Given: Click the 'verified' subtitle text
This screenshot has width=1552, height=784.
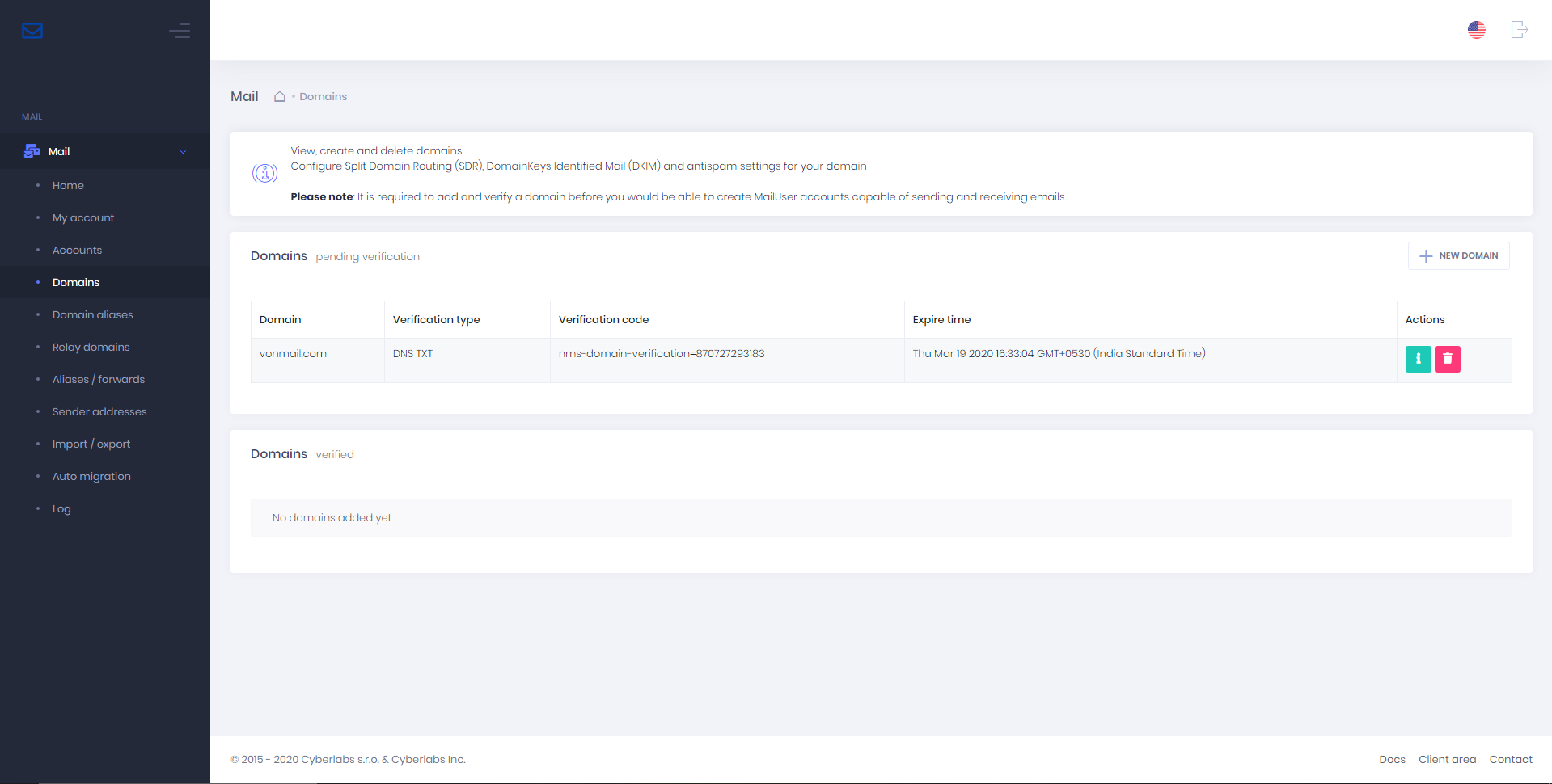Looking at the screenshot, I should tap(335, 454).
